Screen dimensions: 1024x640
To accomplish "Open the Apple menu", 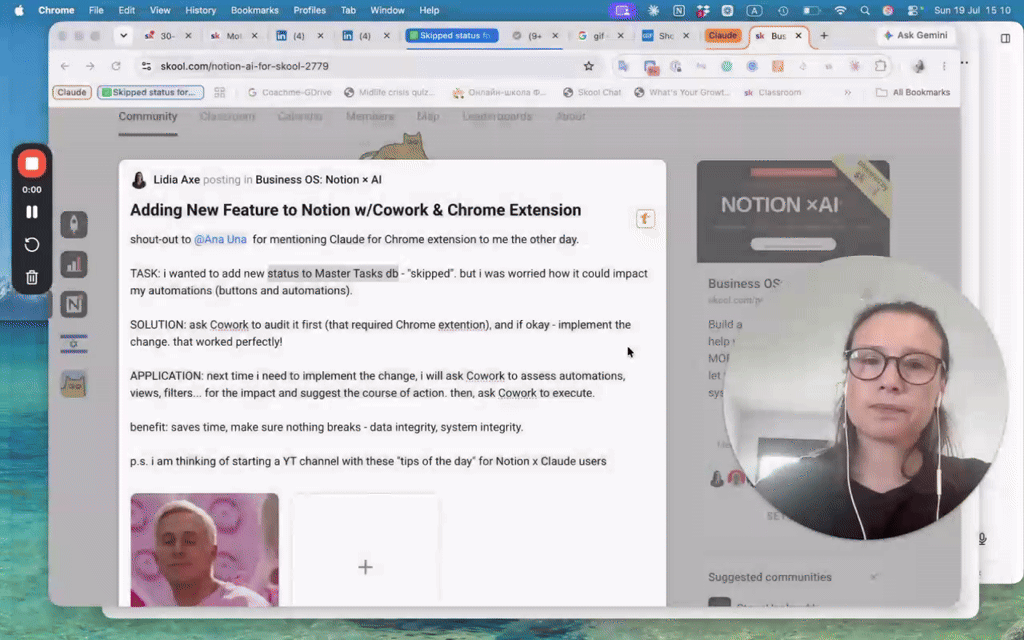I will pyautogui.click(x=19, y=10).
